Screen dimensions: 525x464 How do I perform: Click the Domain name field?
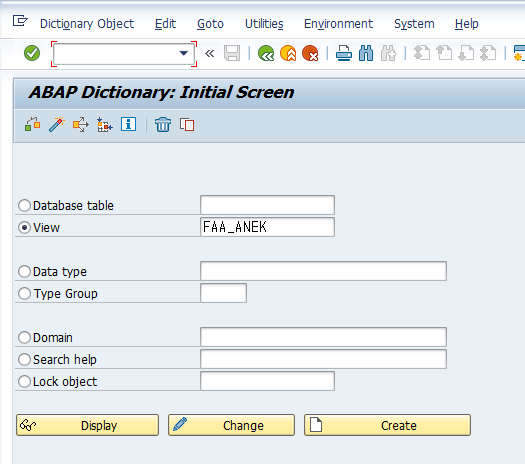pos(323,337)
